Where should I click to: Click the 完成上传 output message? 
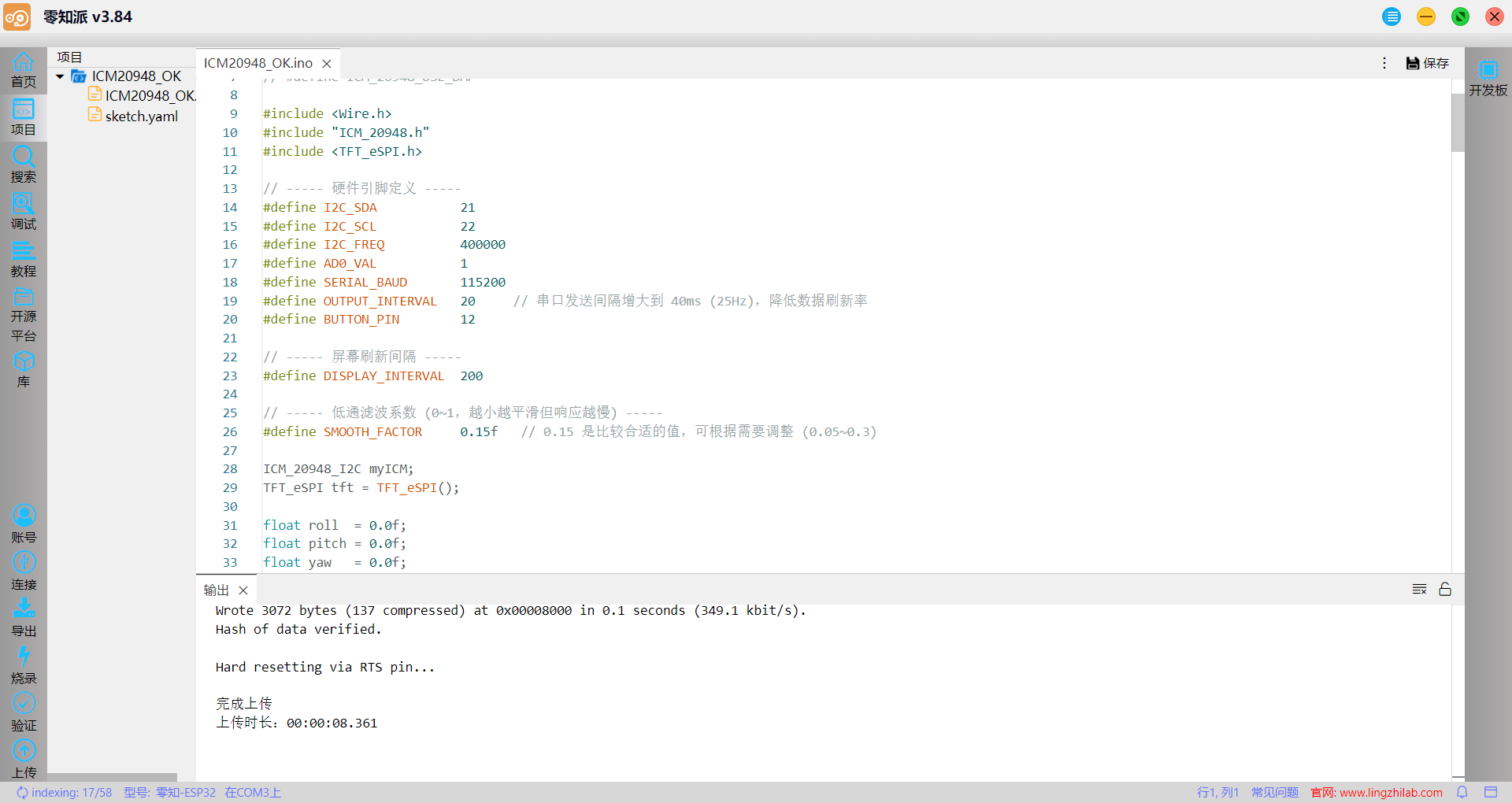click(x=243, y=704)
